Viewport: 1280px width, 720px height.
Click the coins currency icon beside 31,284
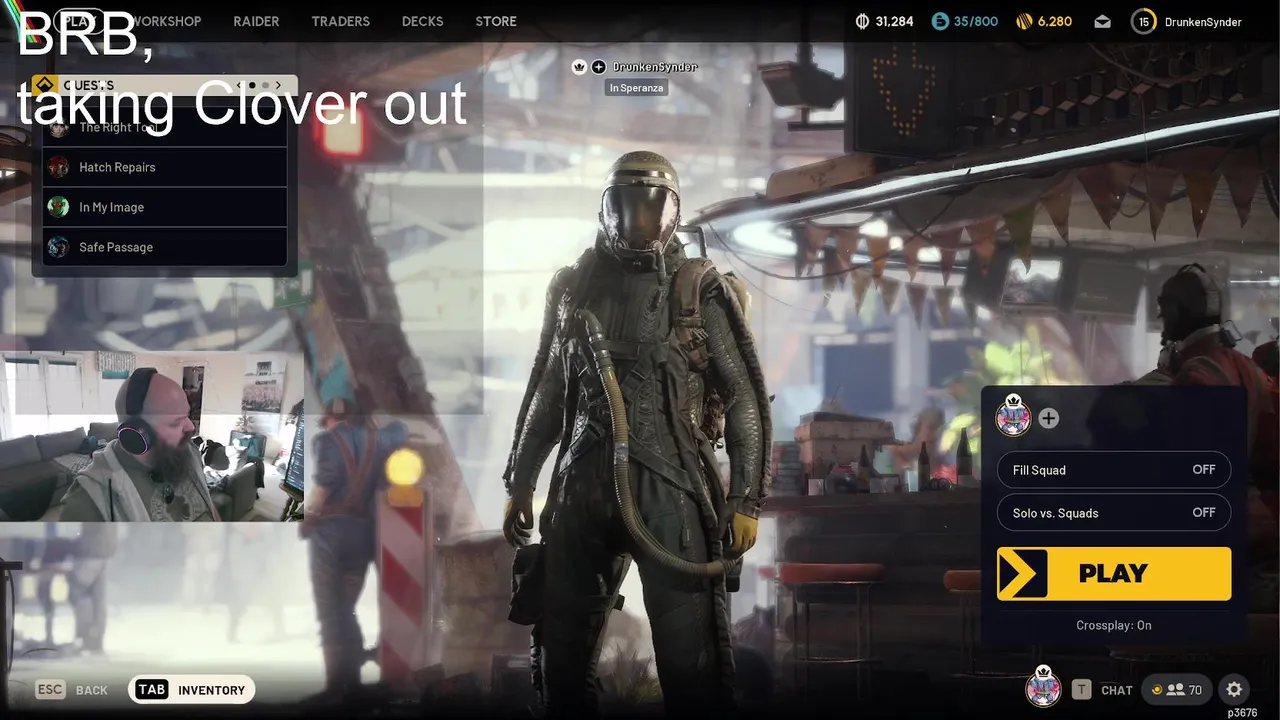(863, 21)
